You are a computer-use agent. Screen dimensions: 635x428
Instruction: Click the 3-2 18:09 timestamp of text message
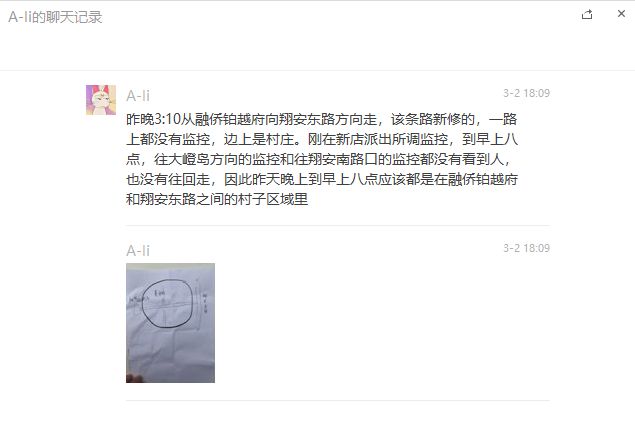pyautogui.click(x=526, y=93)
